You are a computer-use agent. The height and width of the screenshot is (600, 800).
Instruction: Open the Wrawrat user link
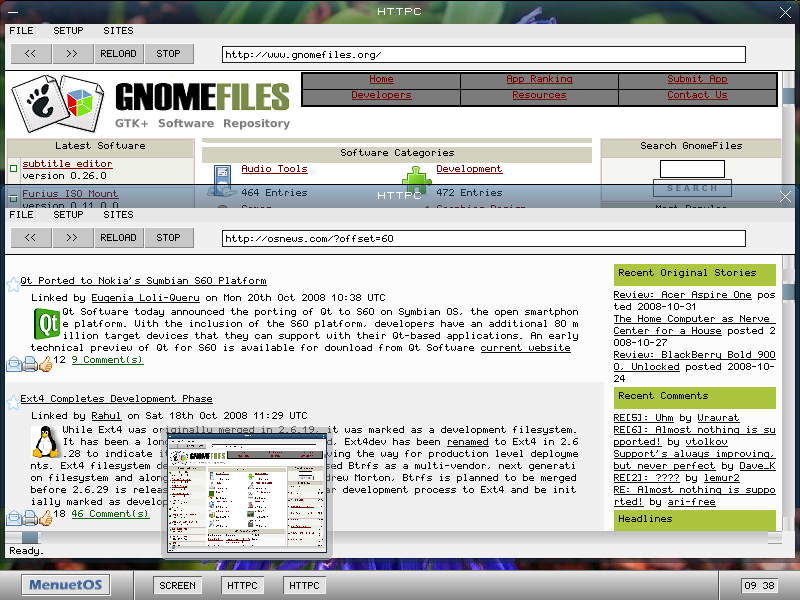[718, 418]
